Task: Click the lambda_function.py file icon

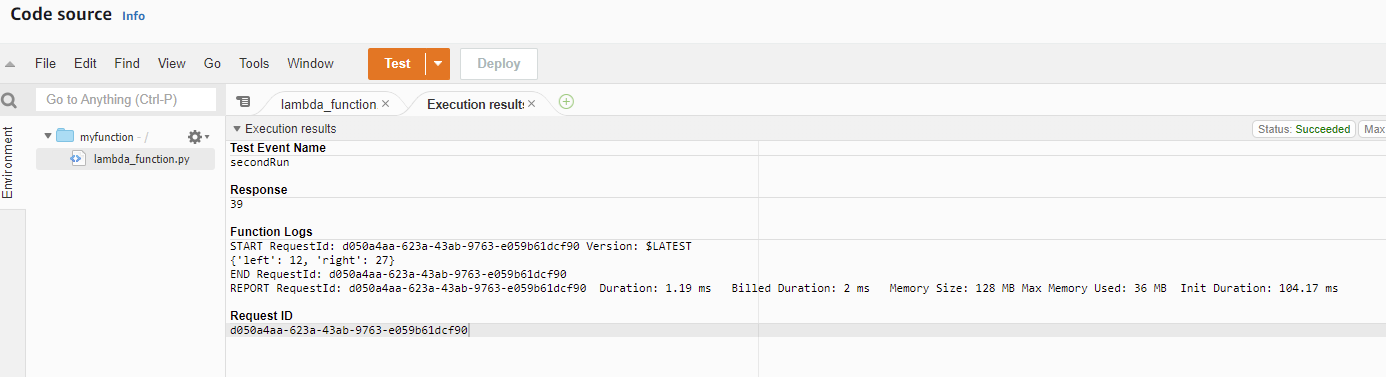Action: click(77, 158)
